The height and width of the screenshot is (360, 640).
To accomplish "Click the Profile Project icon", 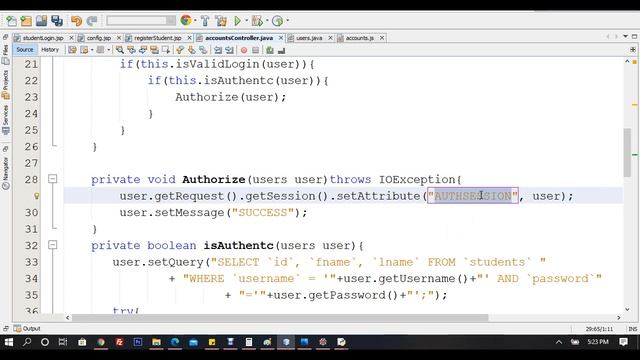I will click(278, 21).
